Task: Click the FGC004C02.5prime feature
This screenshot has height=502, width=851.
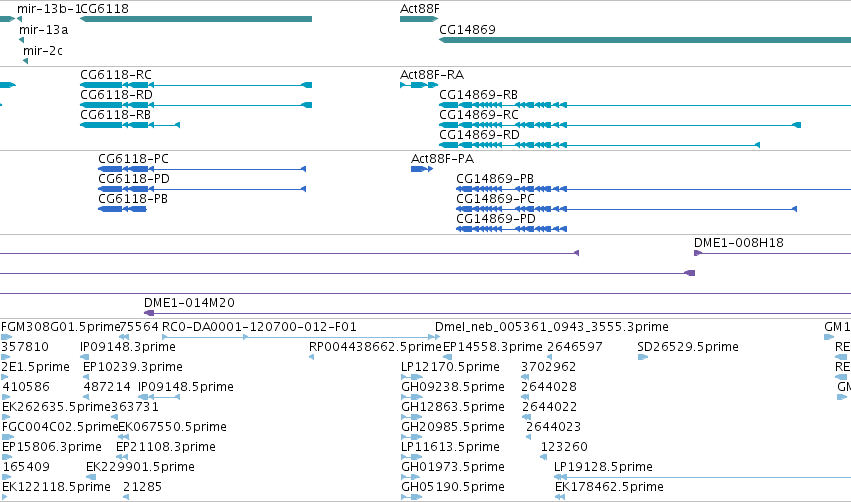Action: (8, 437)
